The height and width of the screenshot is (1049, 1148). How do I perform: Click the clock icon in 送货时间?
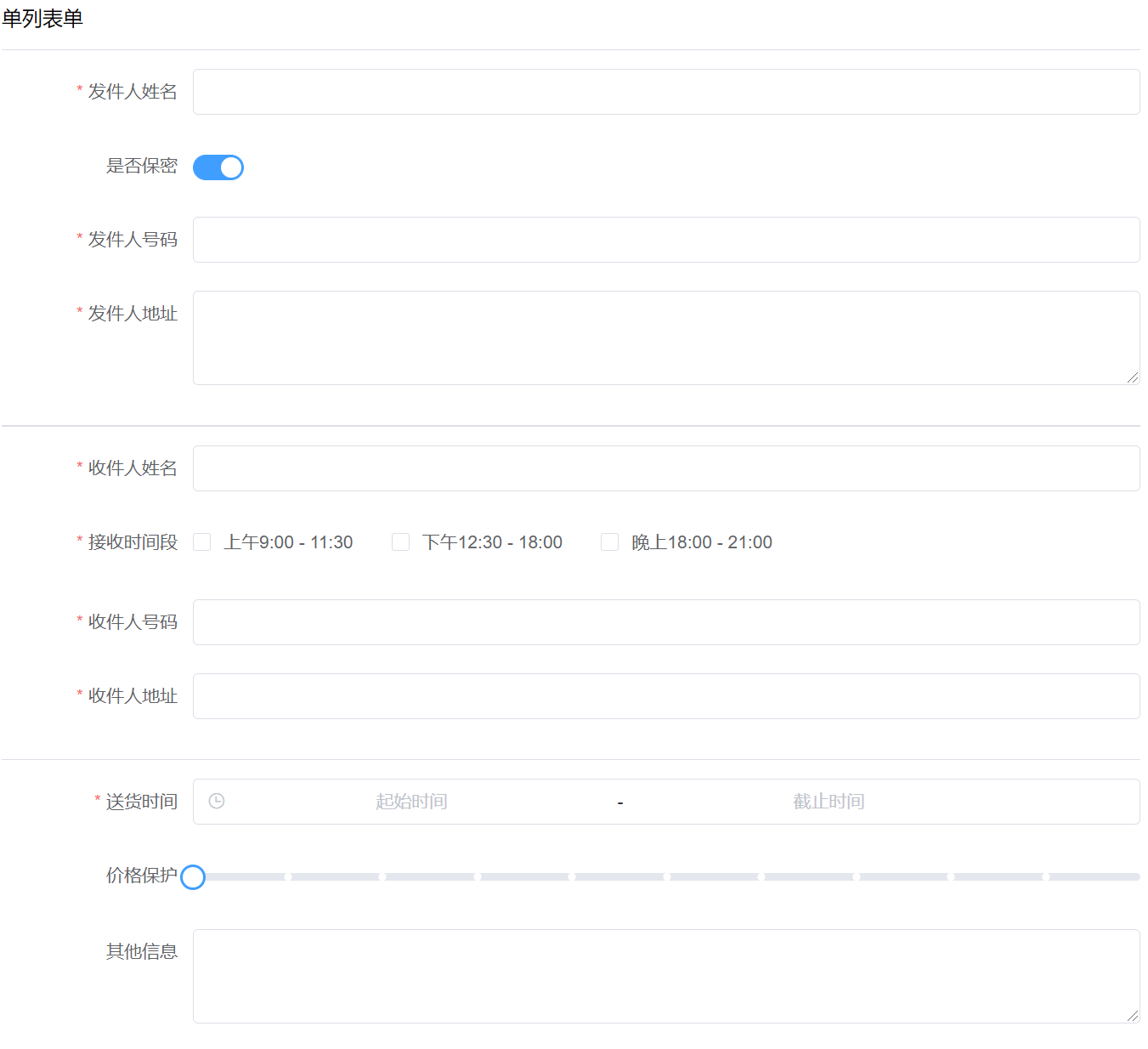coord(217,801)
